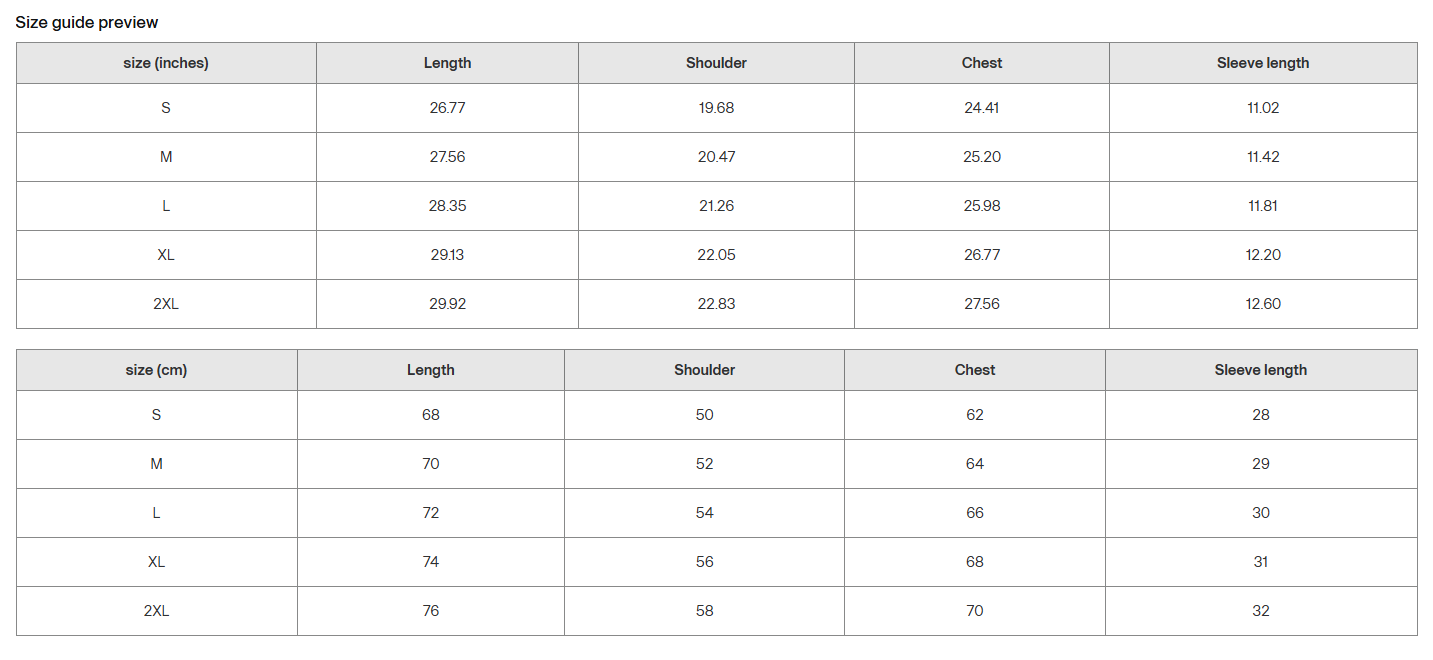
Task: Click the 52 shoulder value for M
Action: tap(705, 464)
